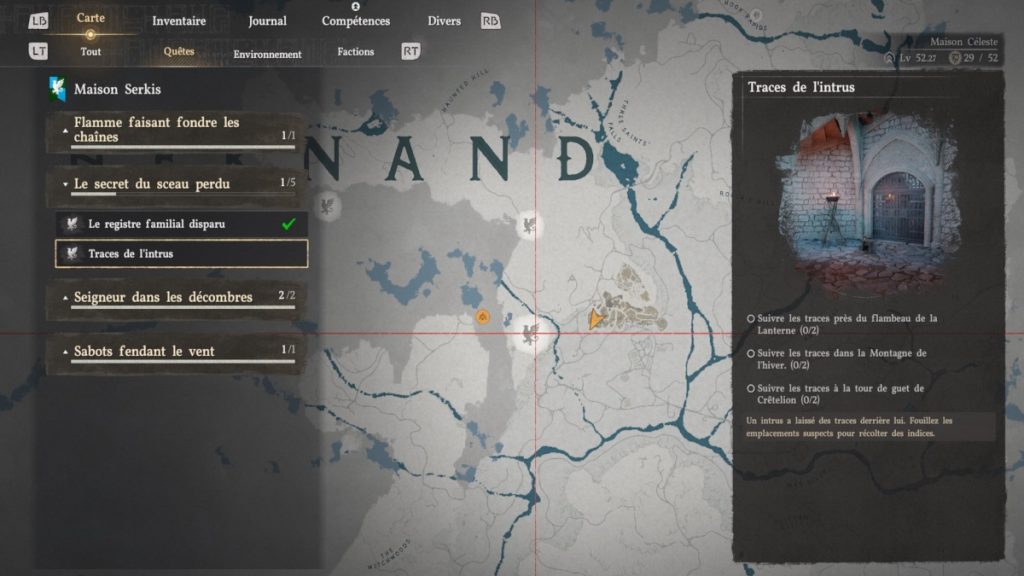Open the Inventaire tab
Image resolution: width=1024 pixels, height=576 pixels.
tap(179, 21)
